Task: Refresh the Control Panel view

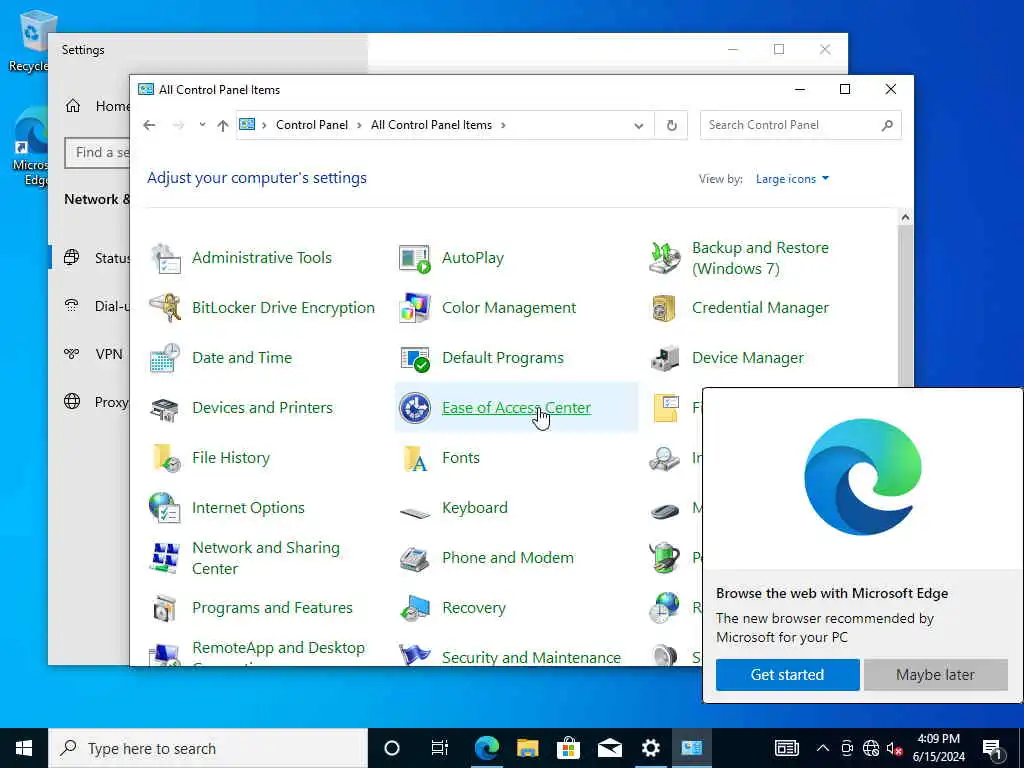Action: pyautogui.click(x=671, y=125)
